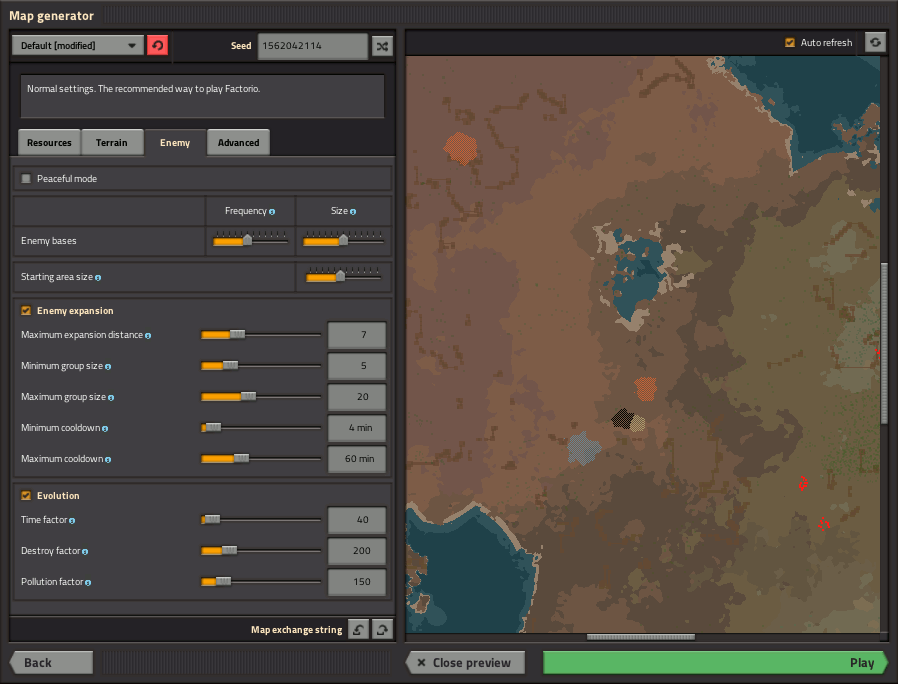Click the Maximum group size slider
898x684 pixels.
261,396
